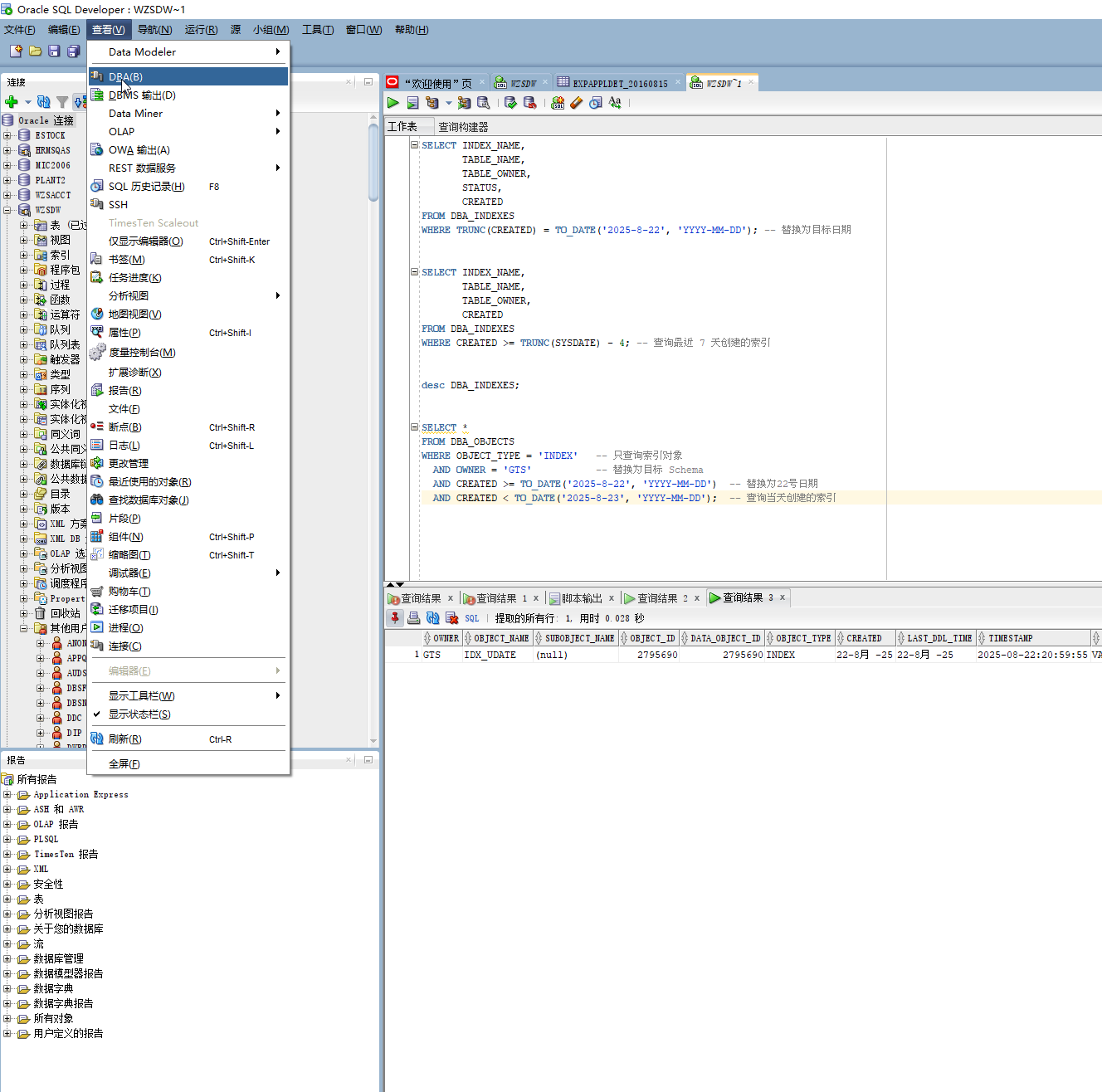Screen dimensions: 1102x1092
Task: Select DBA(B) in the View menu
Action: 125,77
